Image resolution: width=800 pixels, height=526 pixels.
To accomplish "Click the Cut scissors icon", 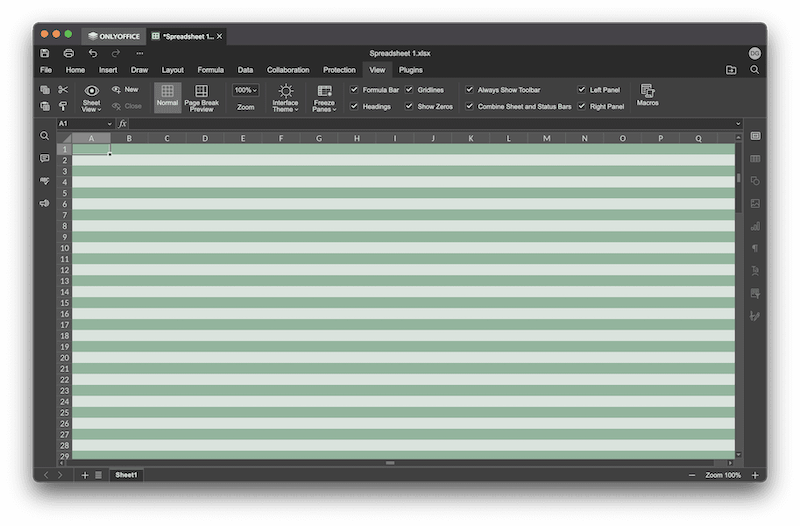I will point(63,90).
